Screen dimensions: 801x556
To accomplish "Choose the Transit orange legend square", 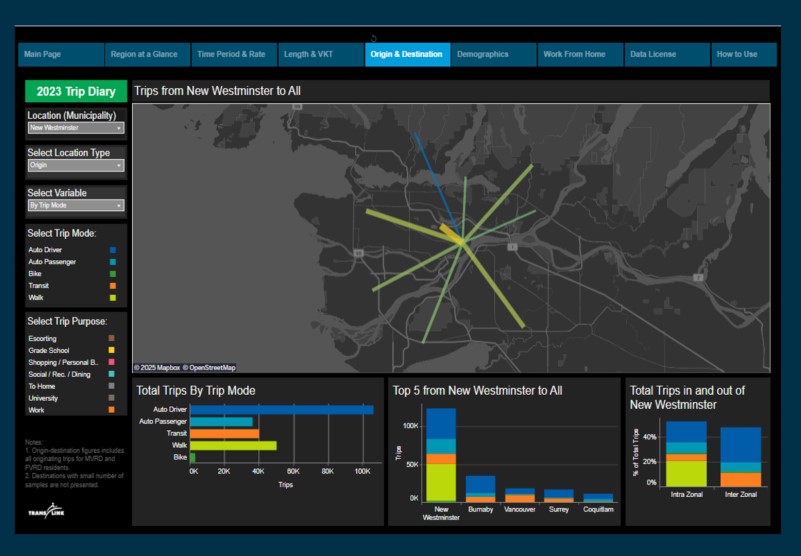I will 112,286.
